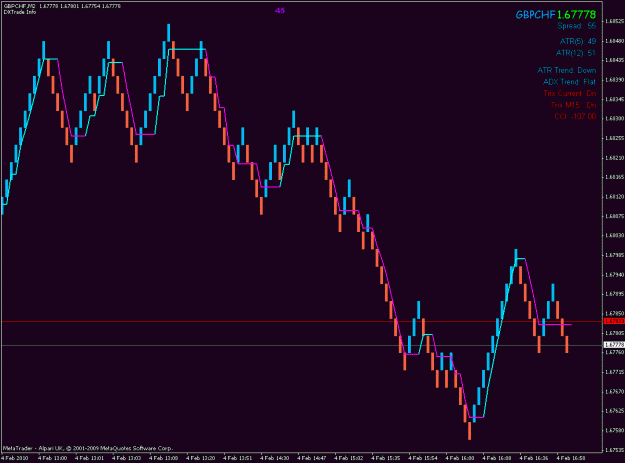Click the ATR(12): 51 value
The image size is (625, 463).
coord(576,53)
